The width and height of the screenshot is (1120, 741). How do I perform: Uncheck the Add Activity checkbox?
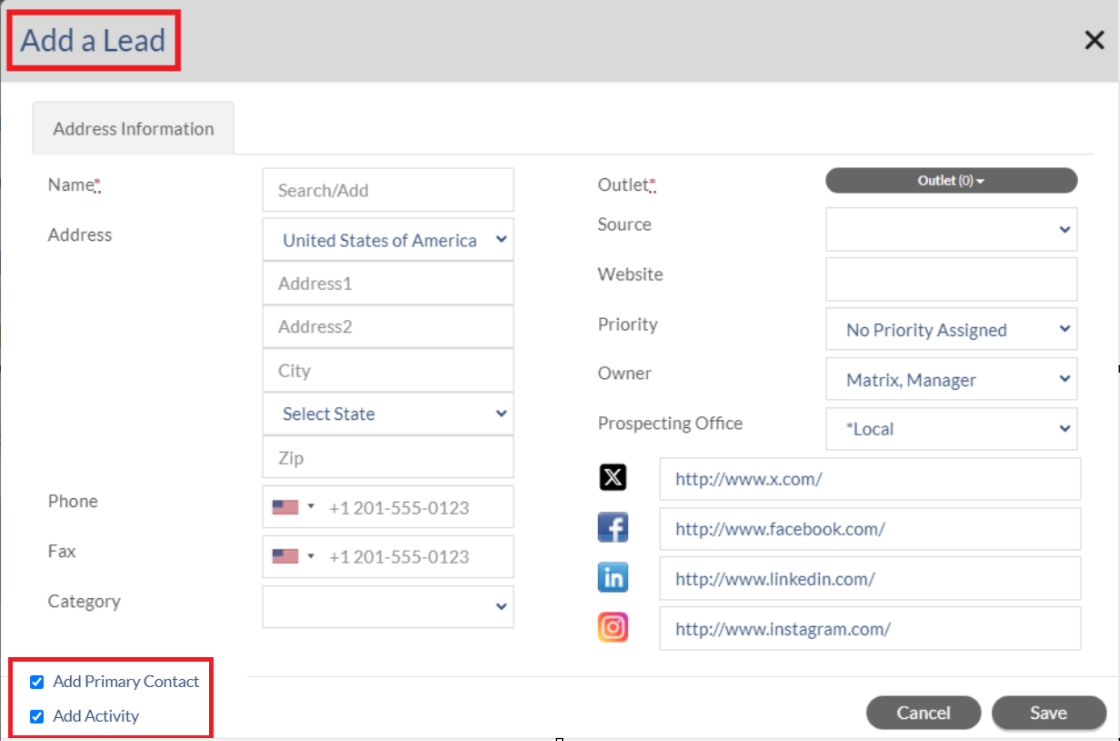point(37,716)
